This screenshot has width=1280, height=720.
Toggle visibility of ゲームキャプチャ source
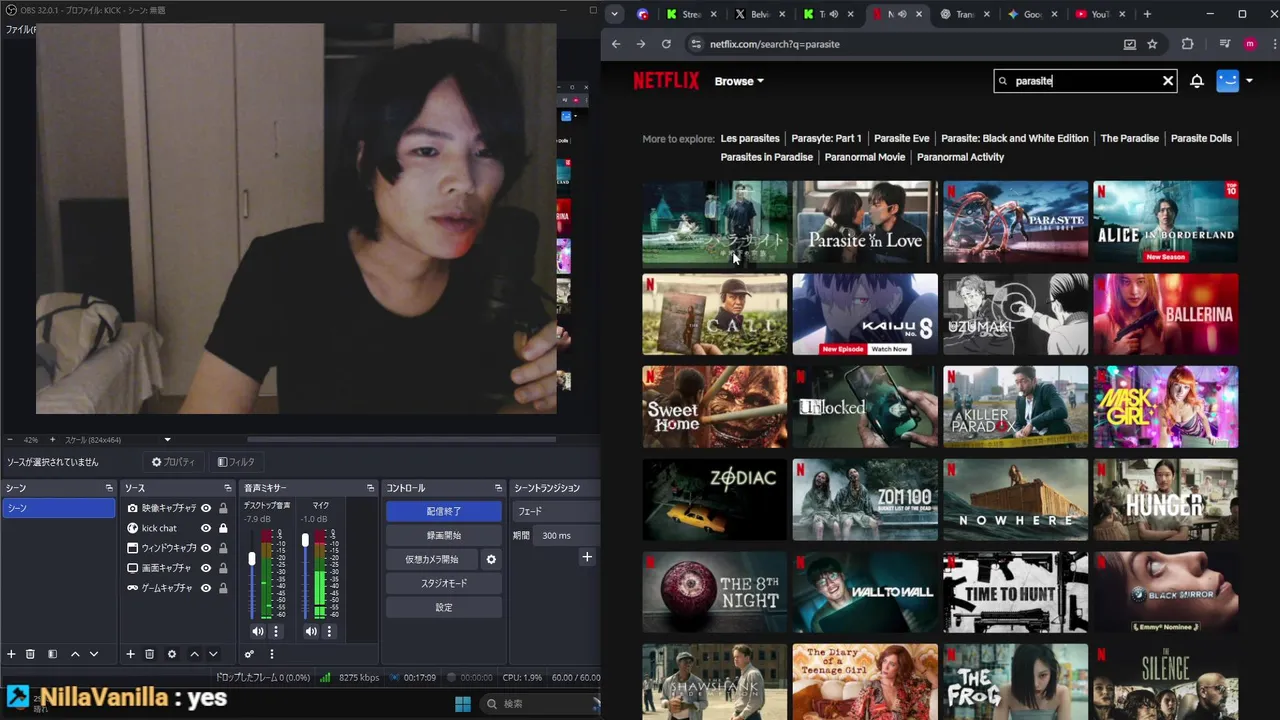click(x=206, y=588)
